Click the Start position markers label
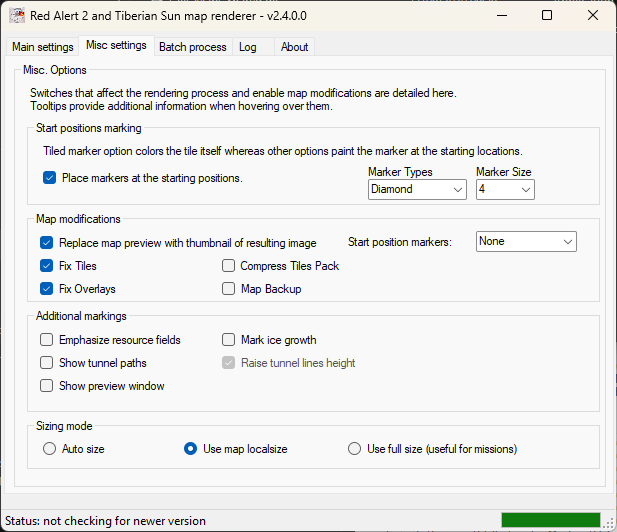Screen dimensions: 617x532 pyautogui.click(x=400, y=242)
